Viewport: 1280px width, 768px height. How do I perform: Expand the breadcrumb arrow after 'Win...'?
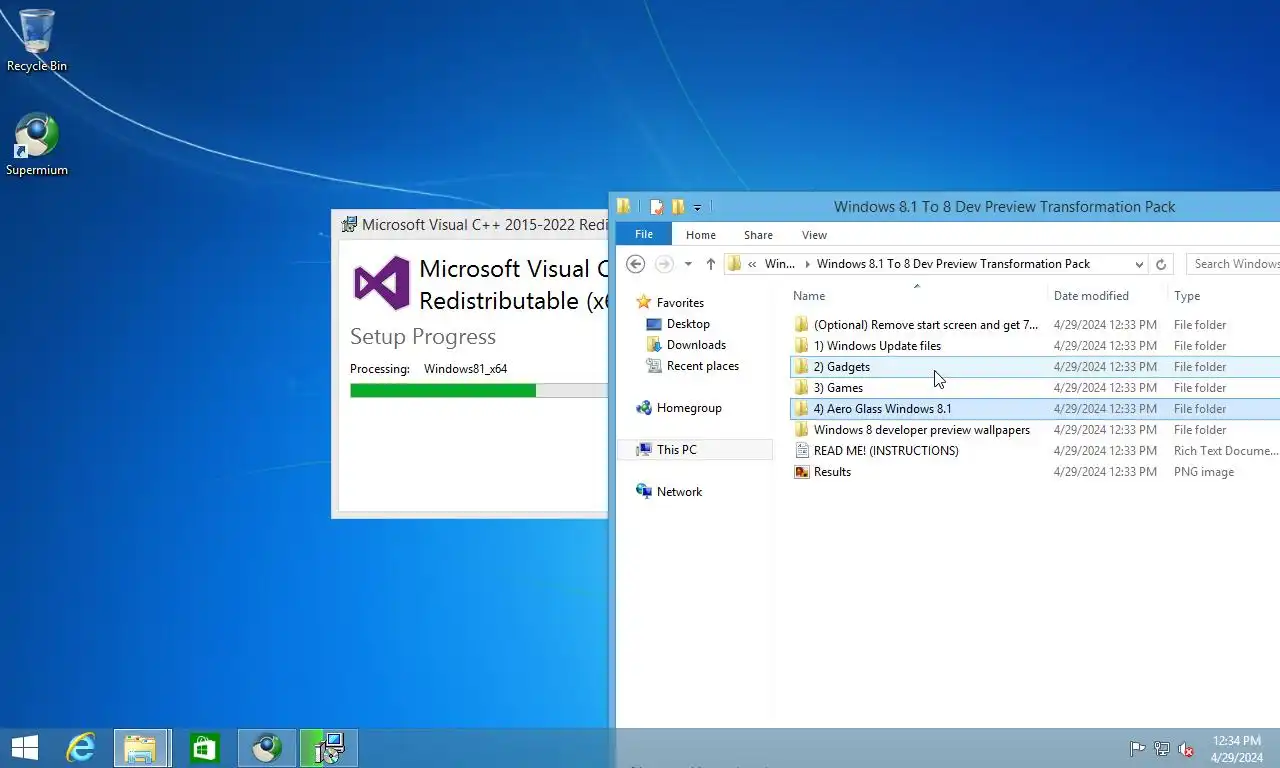808,264
